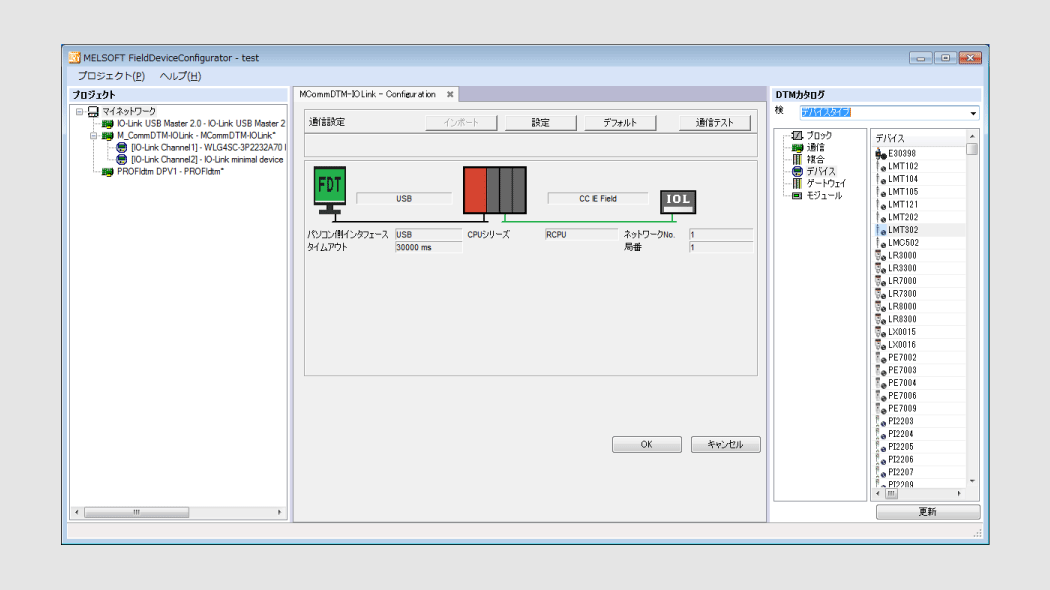Click the CC IE Field connection label
Screen dimensions: 1050x590
(x=598, y=199)
